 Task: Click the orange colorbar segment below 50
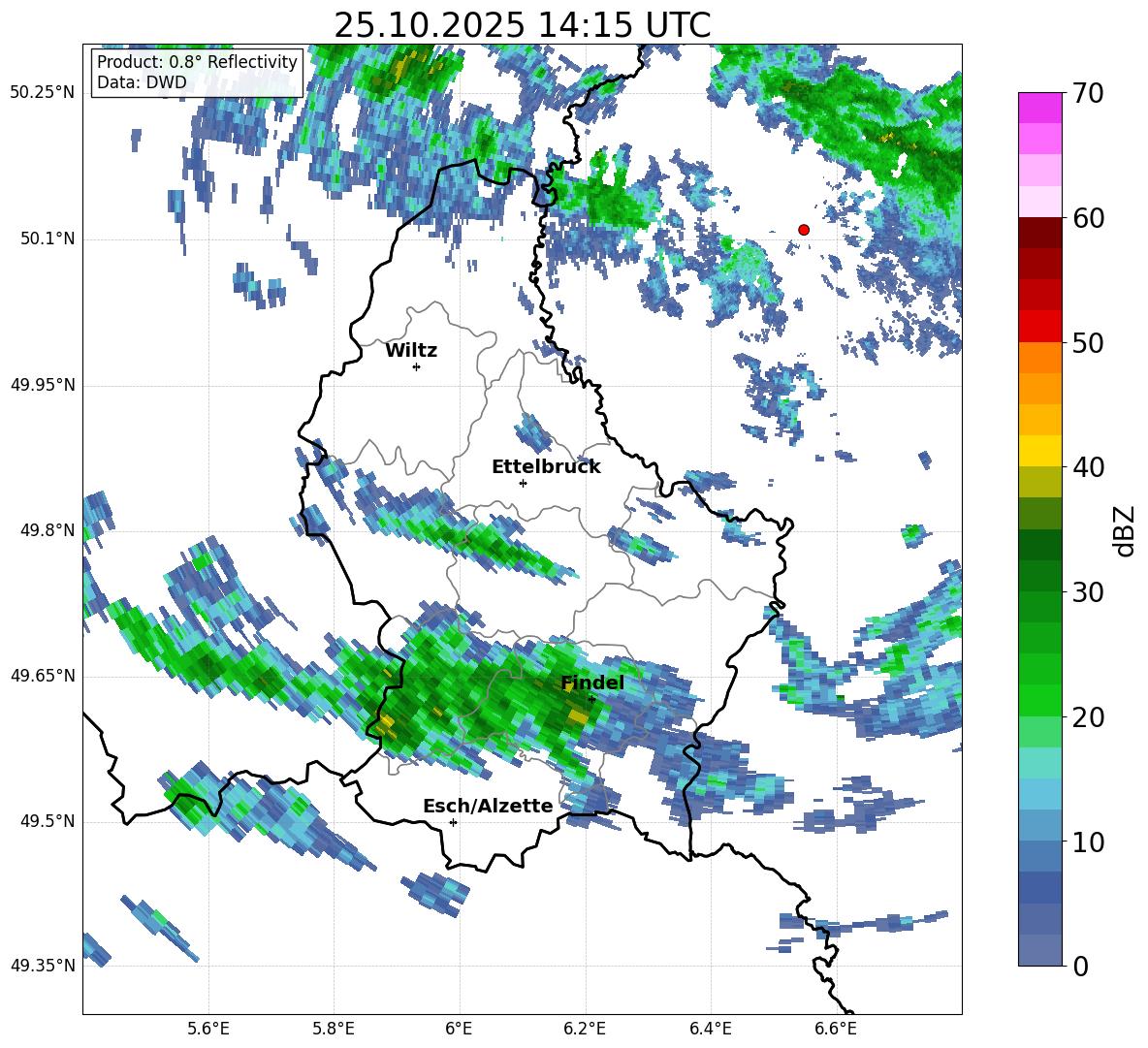[1039, 358]
